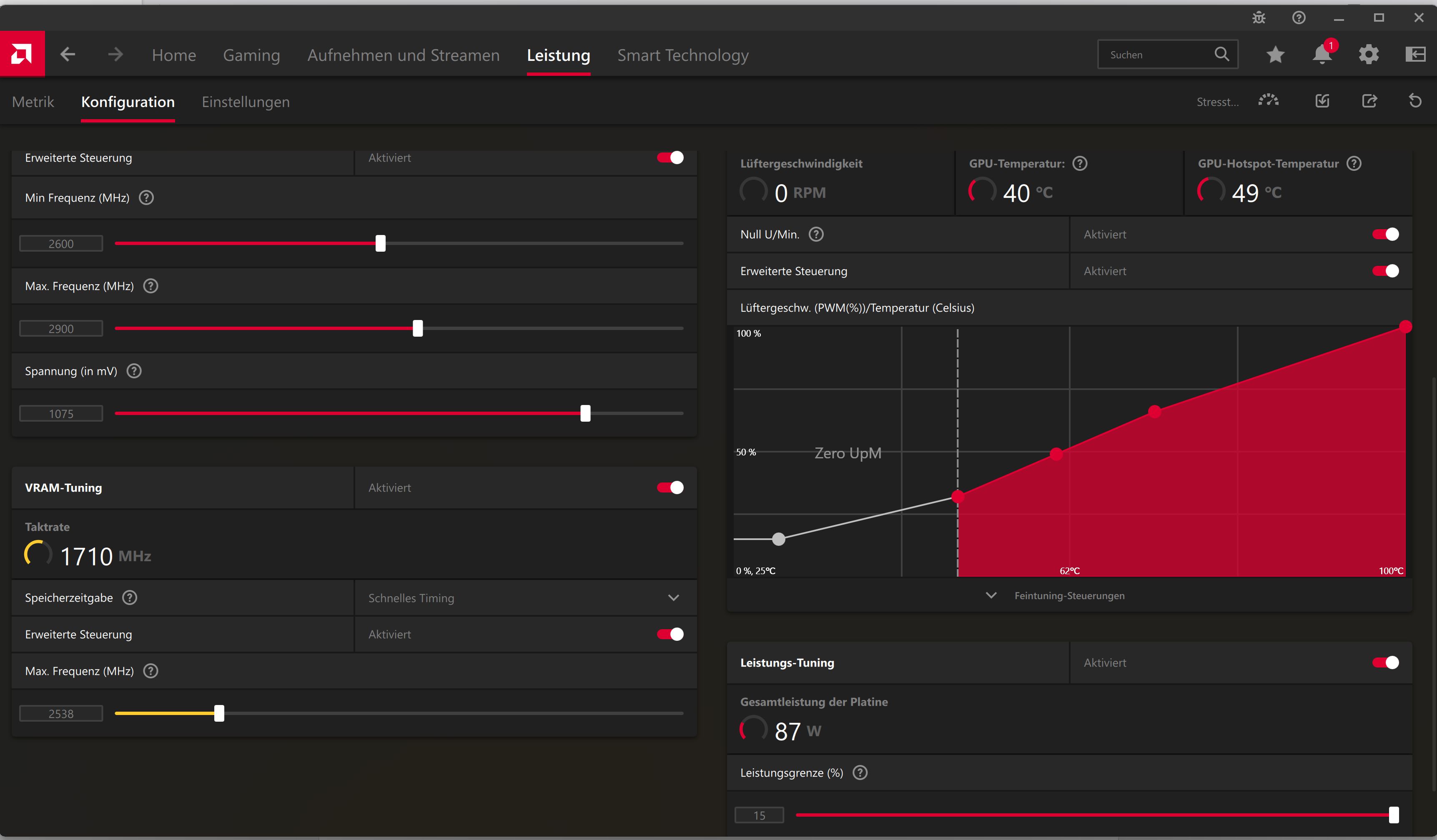Disable Null U/Min. switch

coord(1386,234)
